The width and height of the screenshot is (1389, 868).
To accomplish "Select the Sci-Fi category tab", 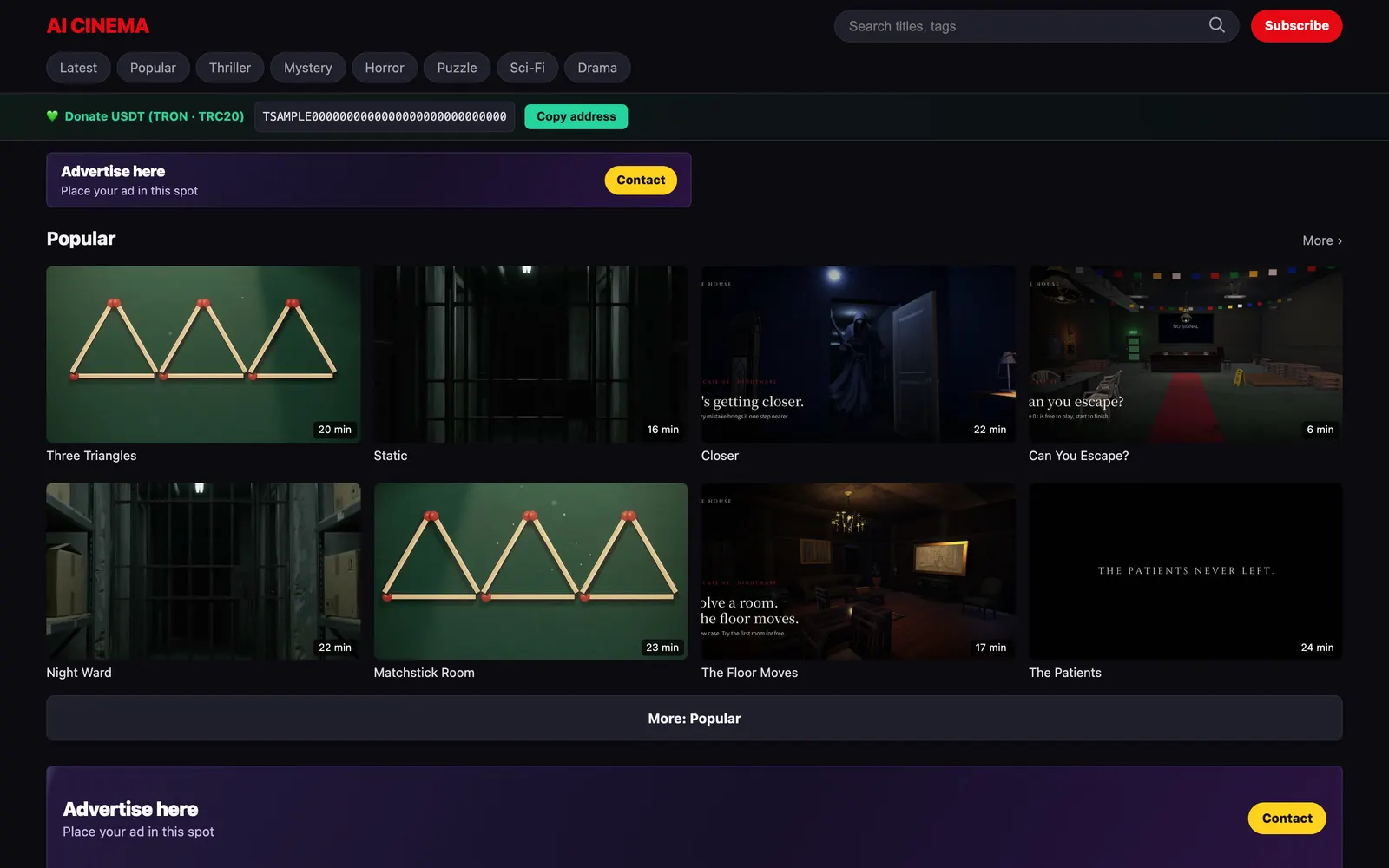I will click(x=528, y=68).
